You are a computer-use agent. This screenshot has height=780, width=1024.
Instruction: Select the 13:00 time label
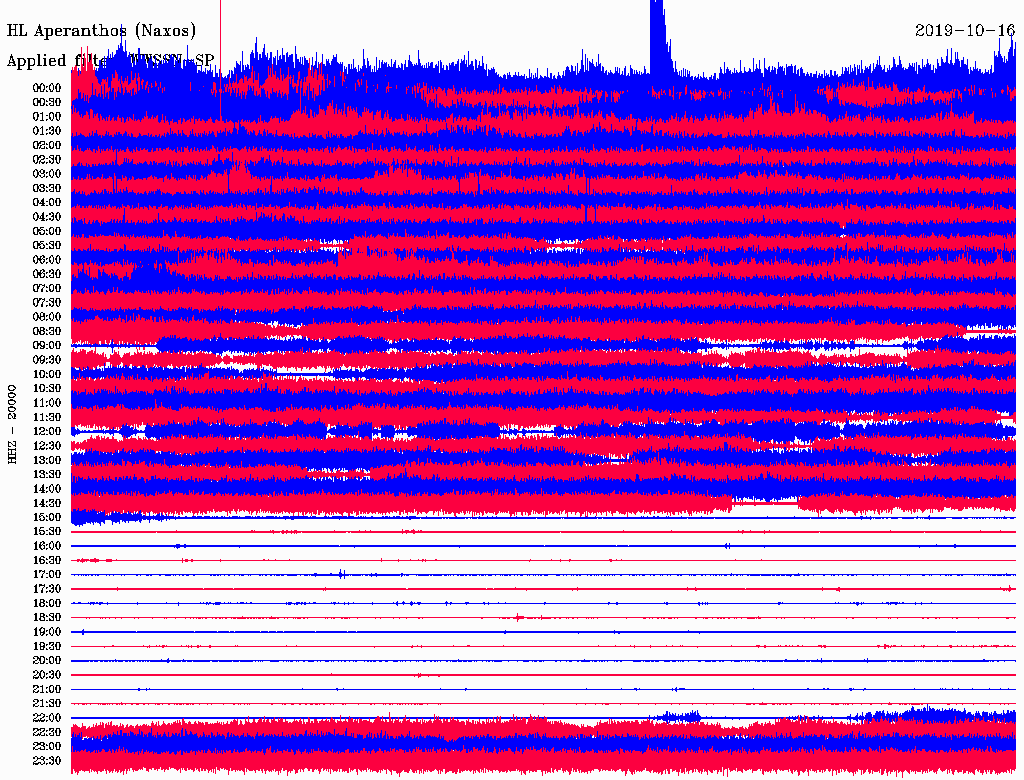click(x=47, y=461)
